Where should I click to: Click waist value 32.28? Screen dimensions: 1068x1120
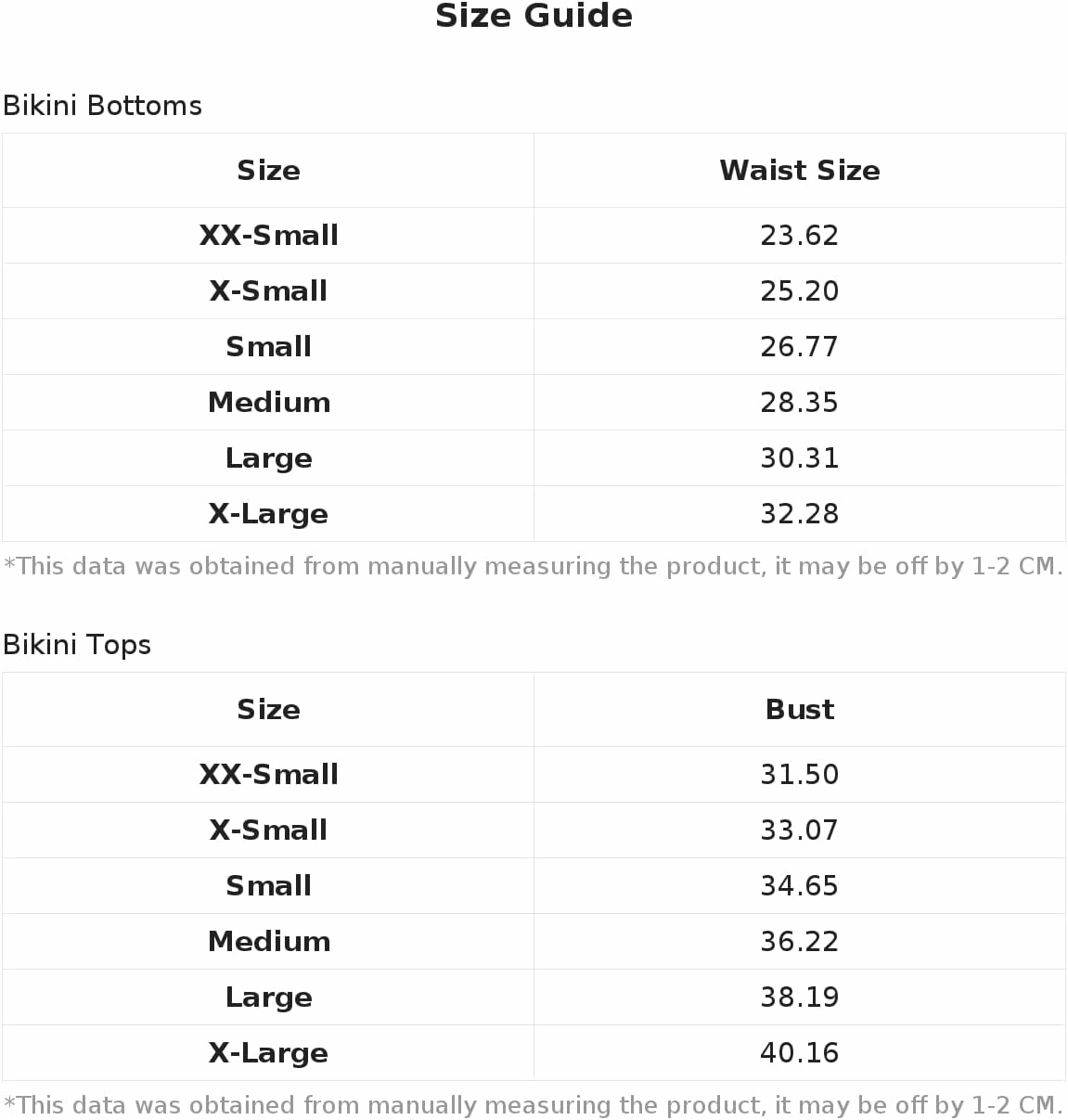800,514
